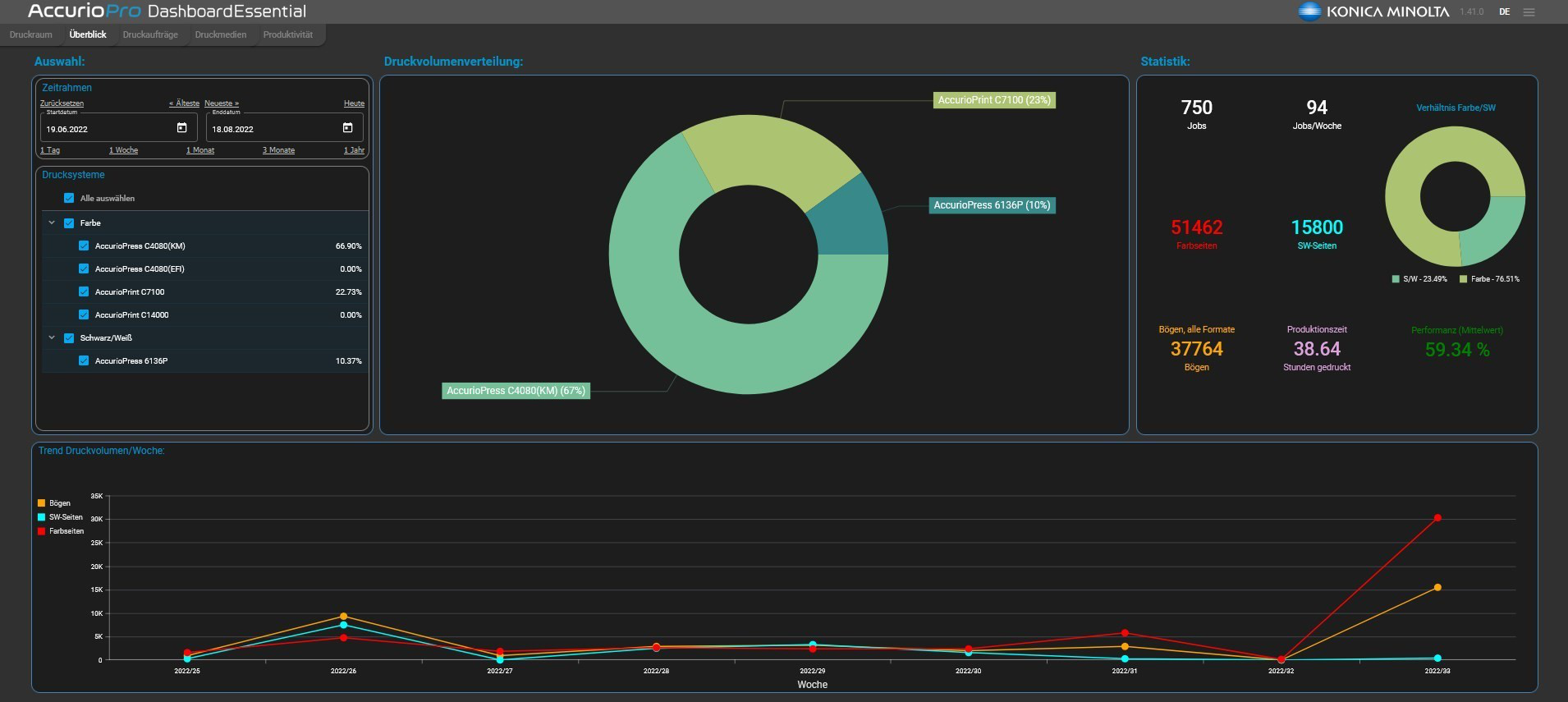Uncheck AccurioPress C4080(EFI) checkbox
The height and width of the screenshot is (702, 1568).
tap(84, 268)
